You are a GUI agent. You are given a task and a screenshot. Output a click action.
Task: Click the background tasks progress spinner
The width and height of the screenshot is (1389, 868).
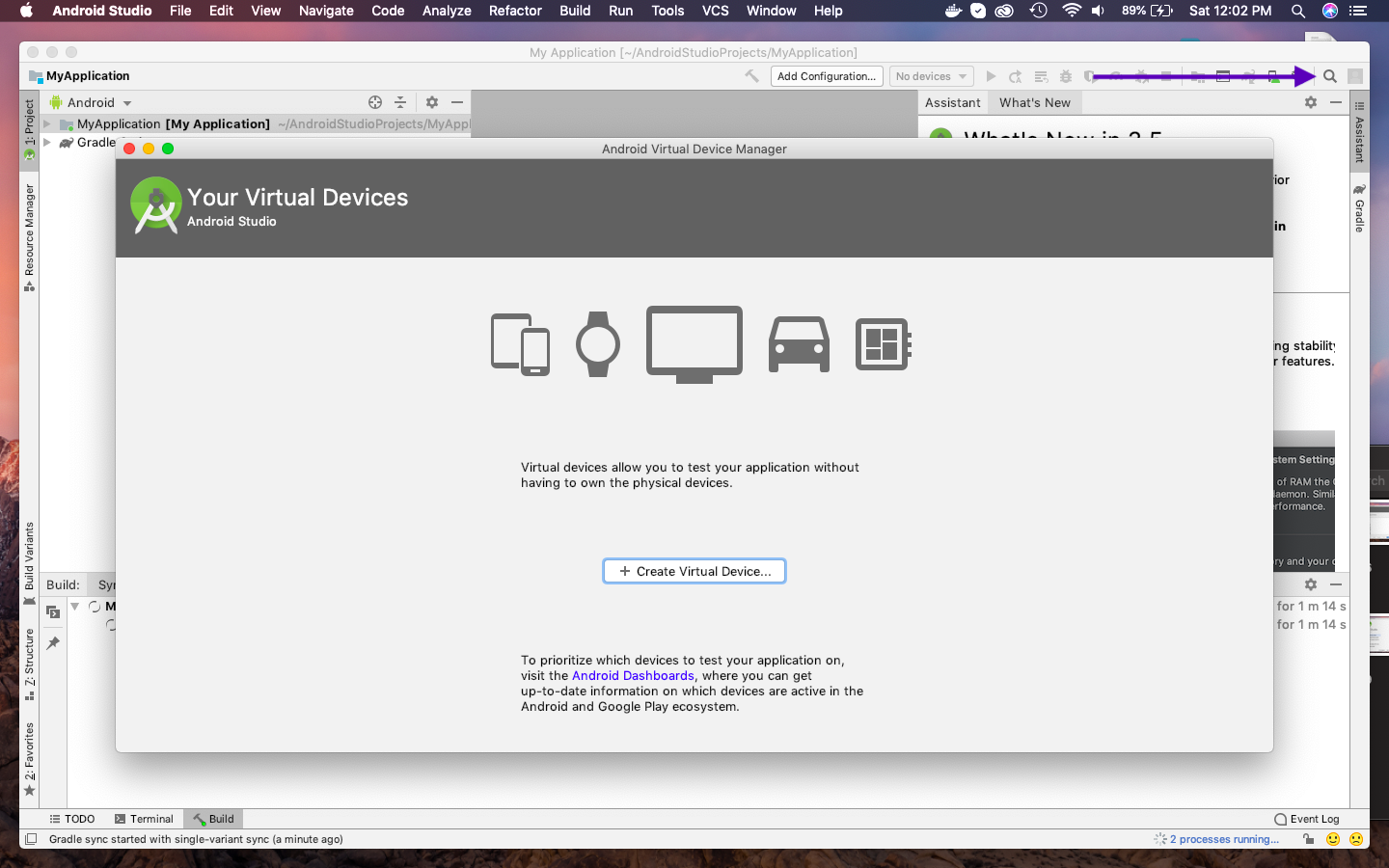tap(1160, 839)
